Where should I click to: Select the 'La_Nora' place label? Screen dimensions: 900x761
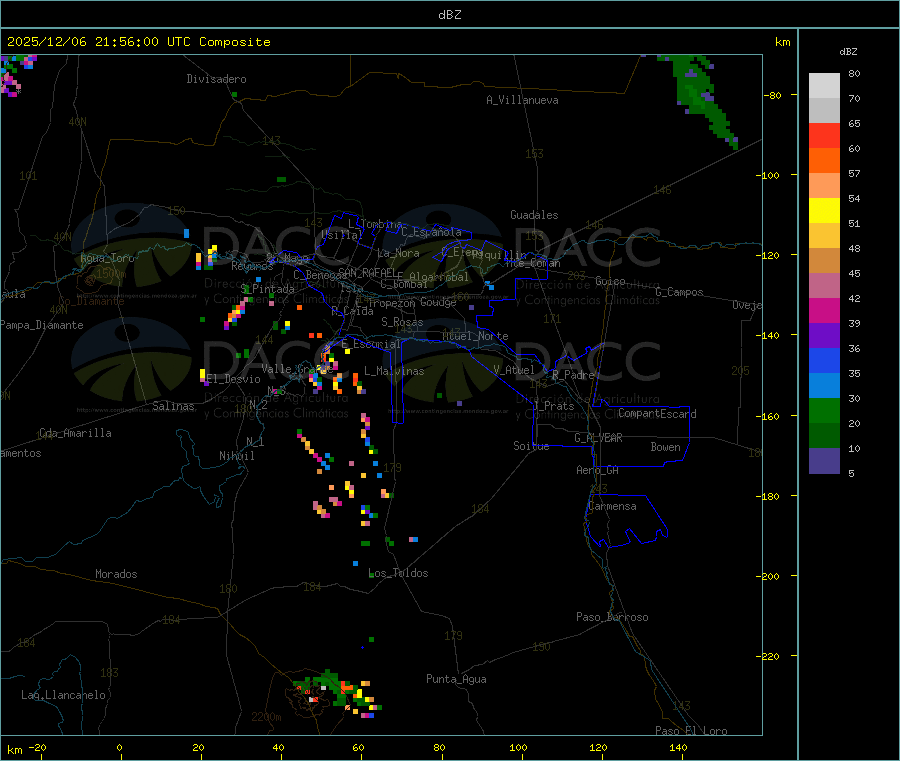(x=398, y=253)
